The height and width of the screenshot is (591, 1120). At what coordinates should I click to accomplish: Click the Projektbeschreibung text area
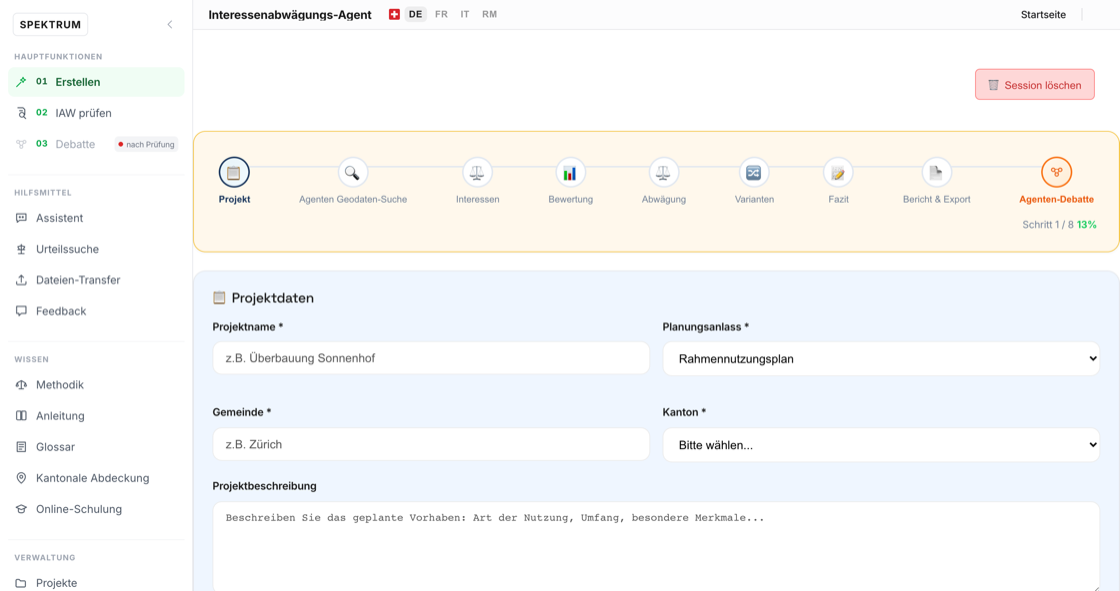tap(656, 547)
